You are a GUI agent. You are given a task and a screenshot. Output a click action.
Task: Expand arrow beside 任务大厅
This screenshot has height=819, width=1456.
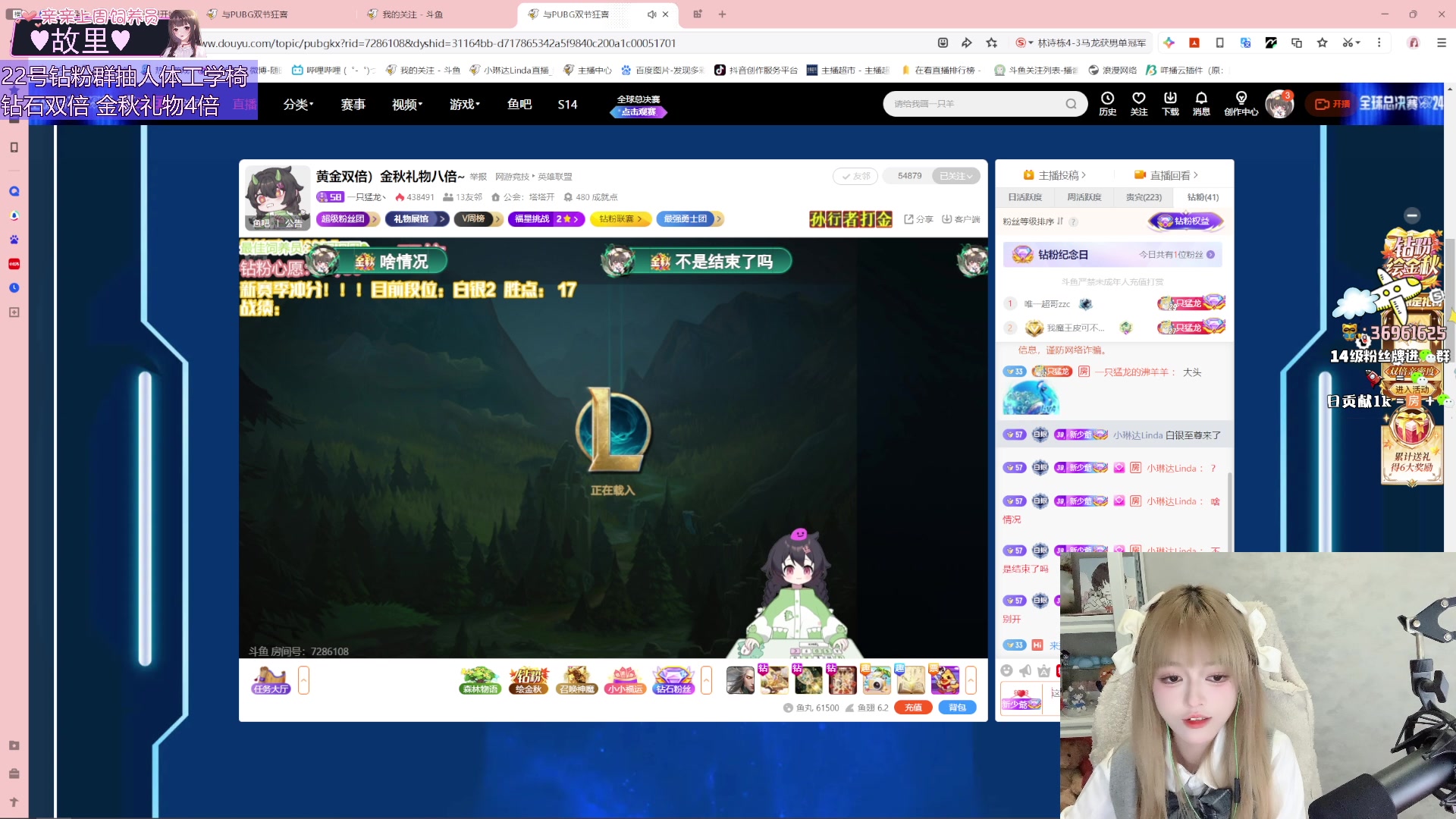coord(303,680)
